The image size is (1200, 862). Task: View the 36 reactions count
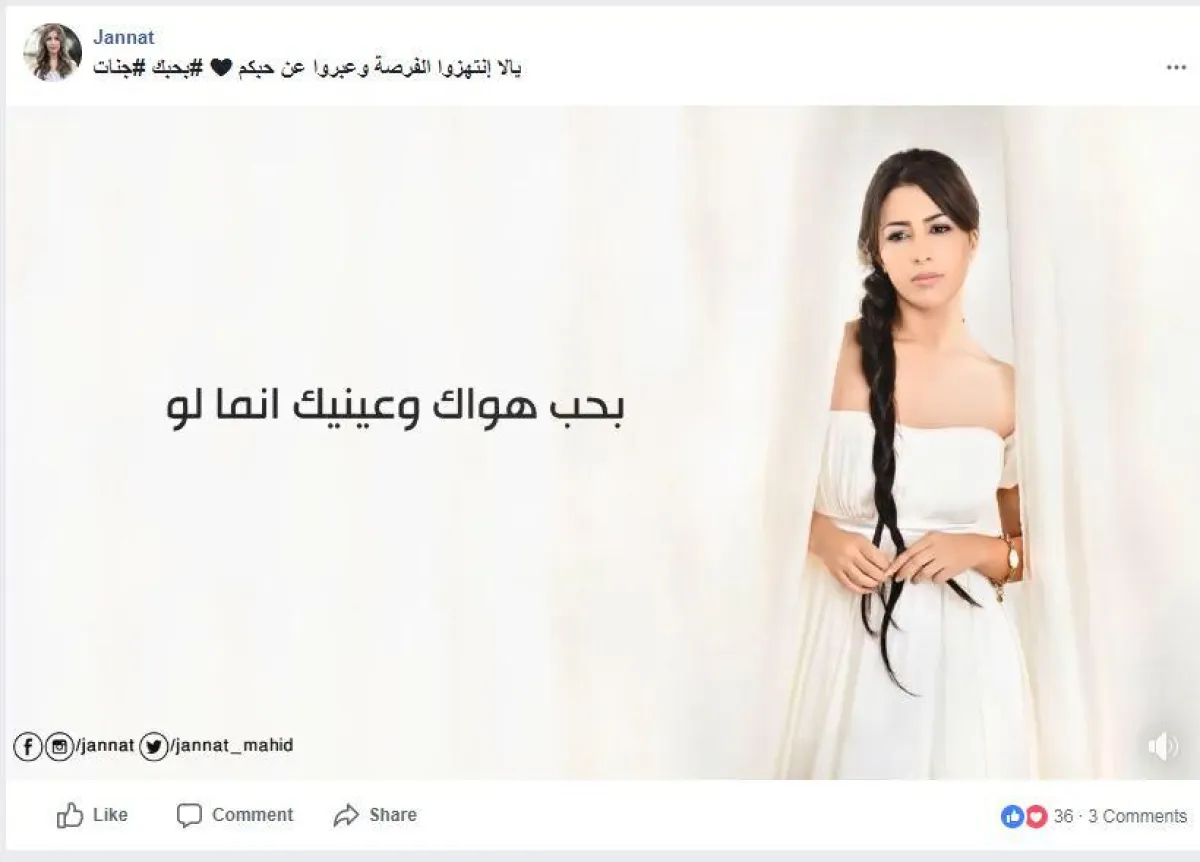[x=1063, y=816]
